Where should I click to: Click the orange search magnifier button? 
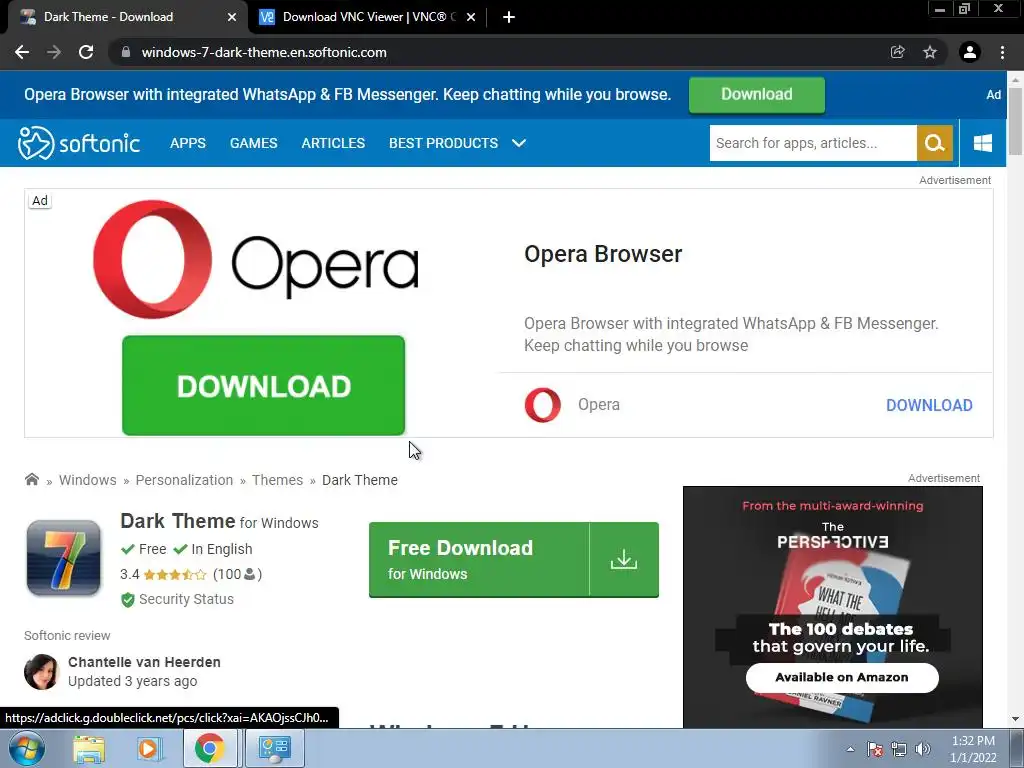[x=935, y=143]
